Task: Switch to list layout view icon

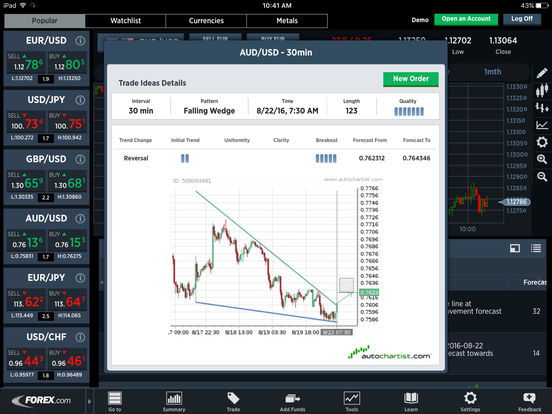Action: (x=536, y=248)
